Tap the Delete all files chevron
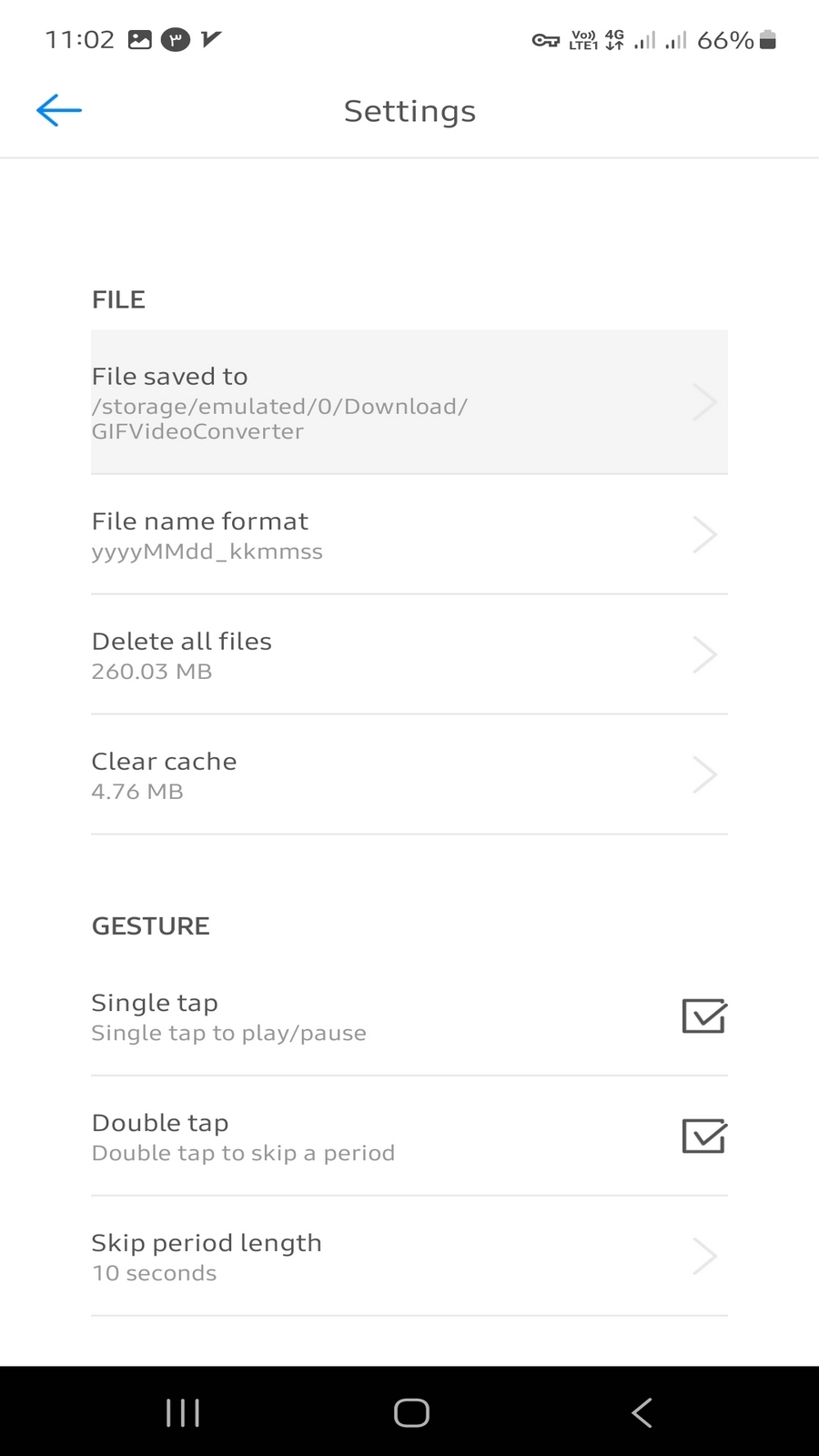 [x=704, y=654]
